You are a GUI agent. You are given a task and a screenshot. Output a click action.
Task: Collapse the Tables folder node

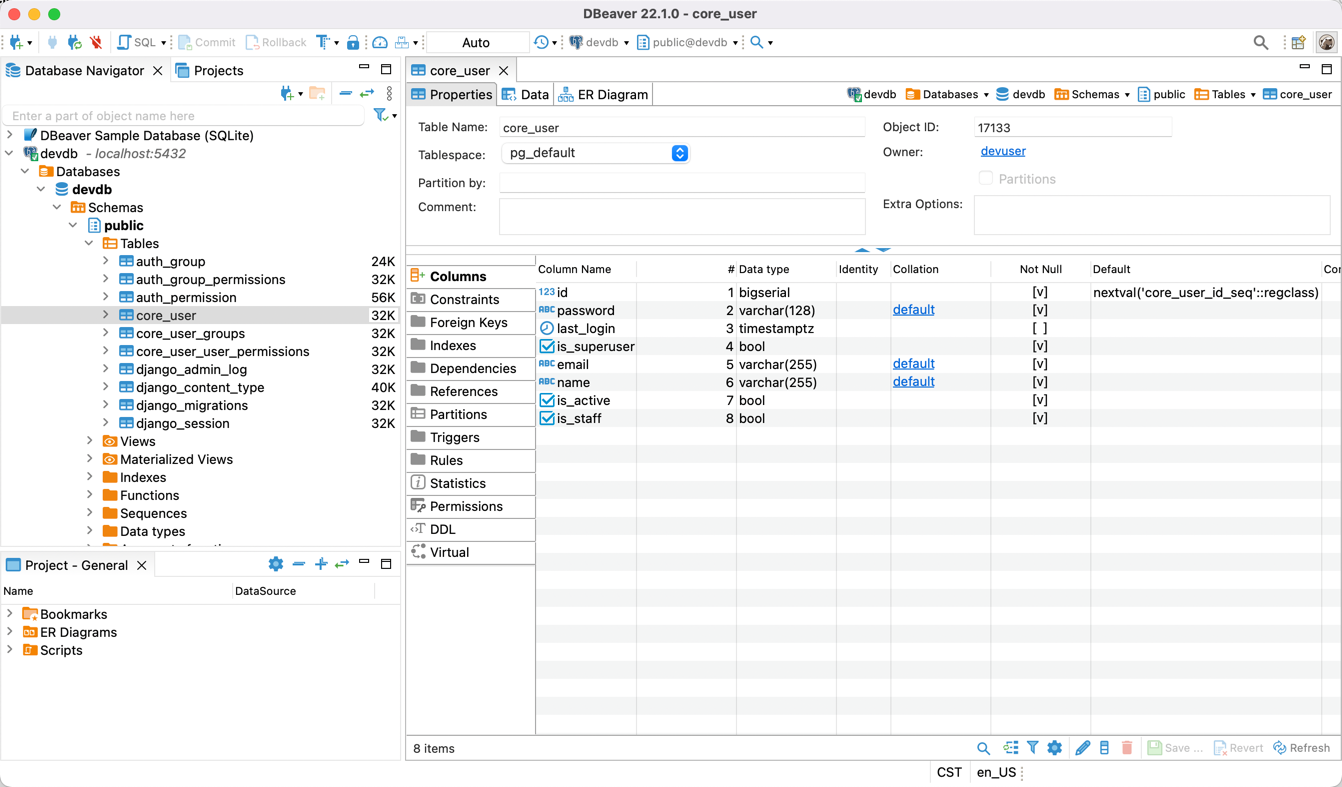(90, 243)
